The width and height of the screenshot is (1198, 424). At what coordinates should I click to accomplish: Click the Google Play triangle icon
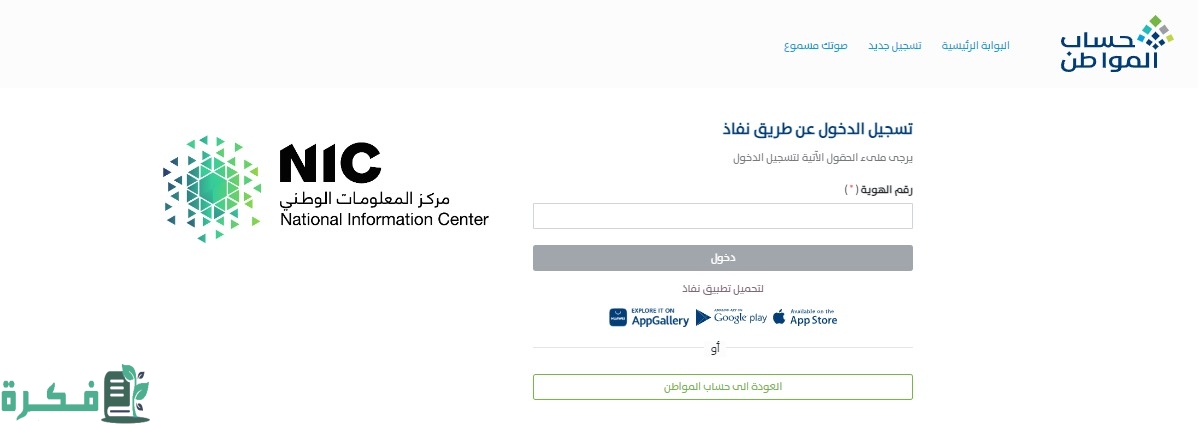[703, 318]
